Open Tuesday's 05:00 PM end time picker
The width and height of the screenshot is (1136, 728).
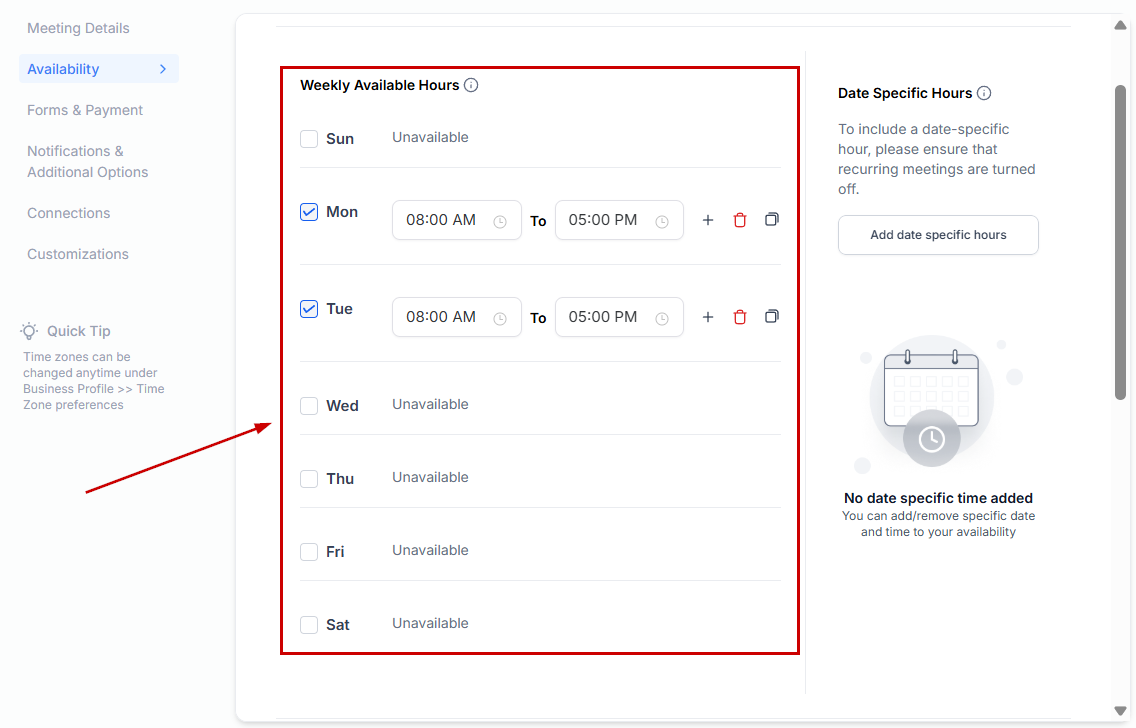619,317
